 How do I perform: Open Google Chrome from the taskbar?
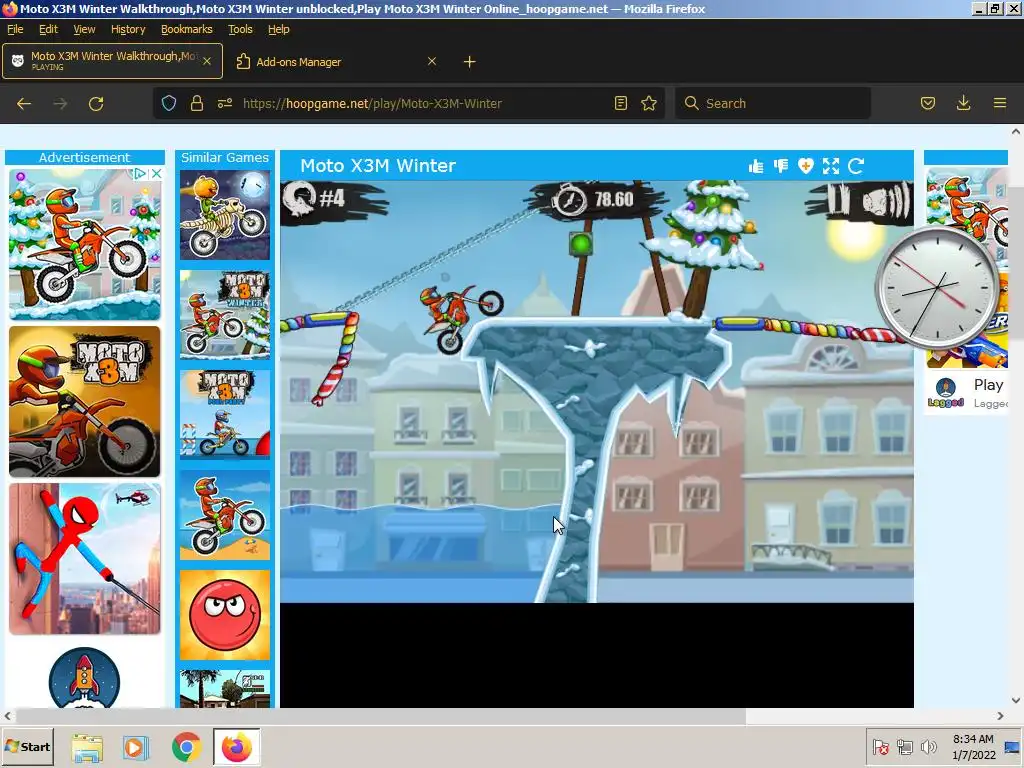pyautogui.click(x=186, y=747)
